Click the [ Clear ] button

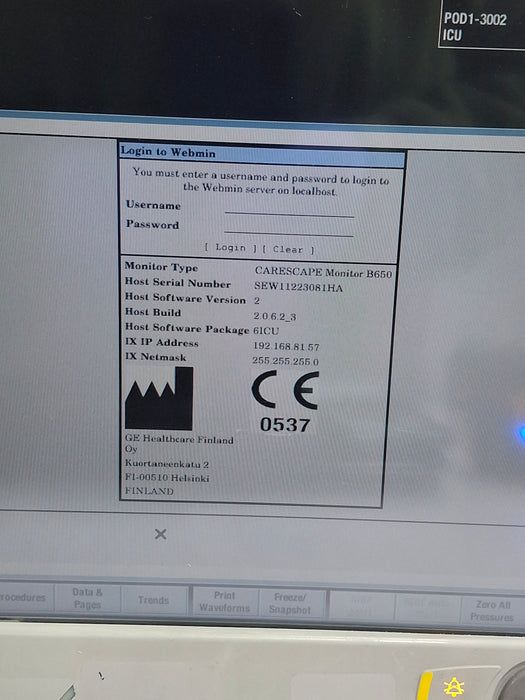pyautogui.click(x=288, y=250)
